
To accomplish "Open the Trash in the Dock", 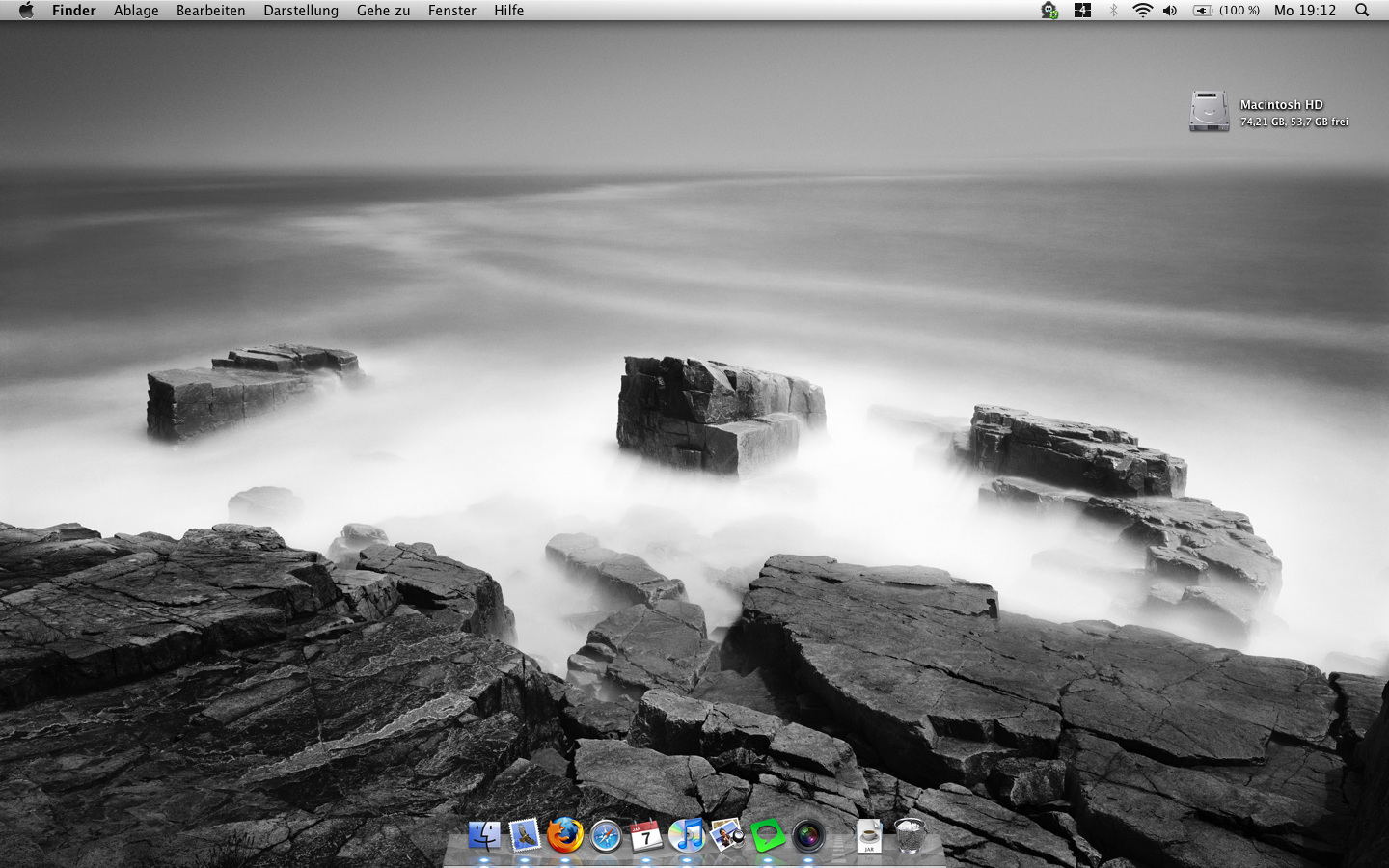I will (910, 835).
